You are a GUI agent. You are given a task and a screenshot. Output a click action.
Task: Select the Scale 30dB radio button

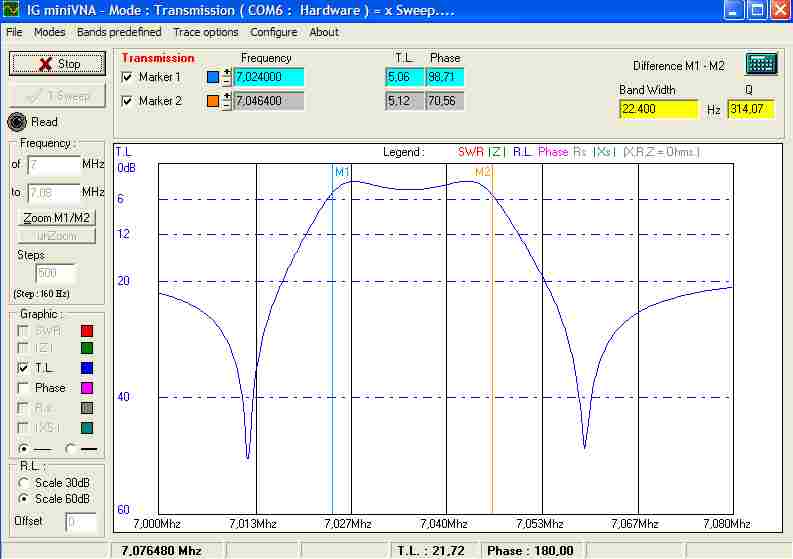[x=25, y=483]
